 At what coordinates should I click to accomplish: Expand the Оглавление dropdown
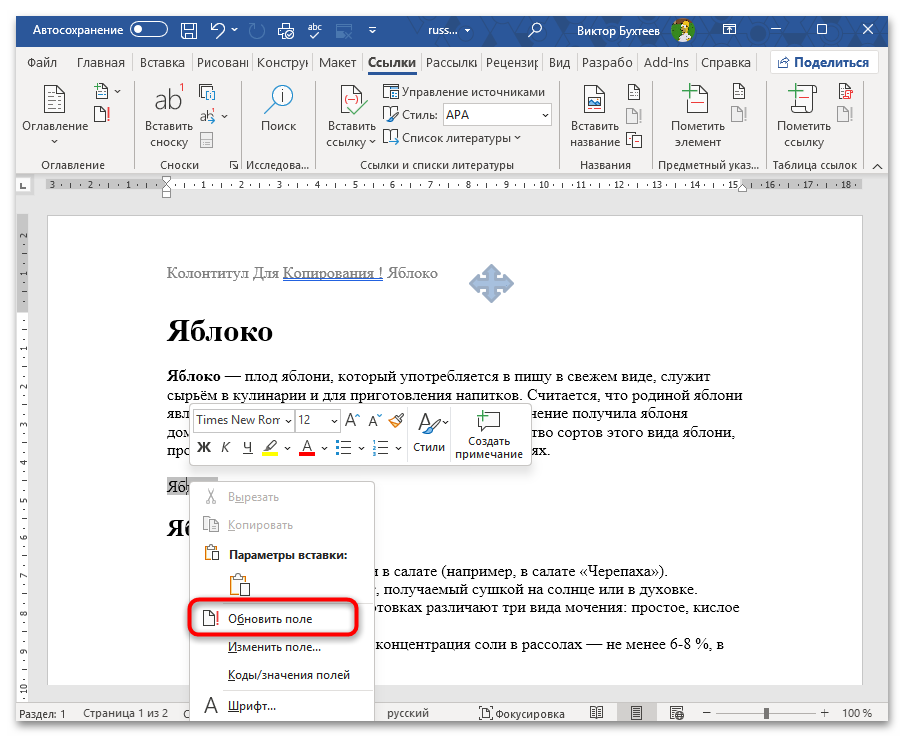(x=55, y=142)
